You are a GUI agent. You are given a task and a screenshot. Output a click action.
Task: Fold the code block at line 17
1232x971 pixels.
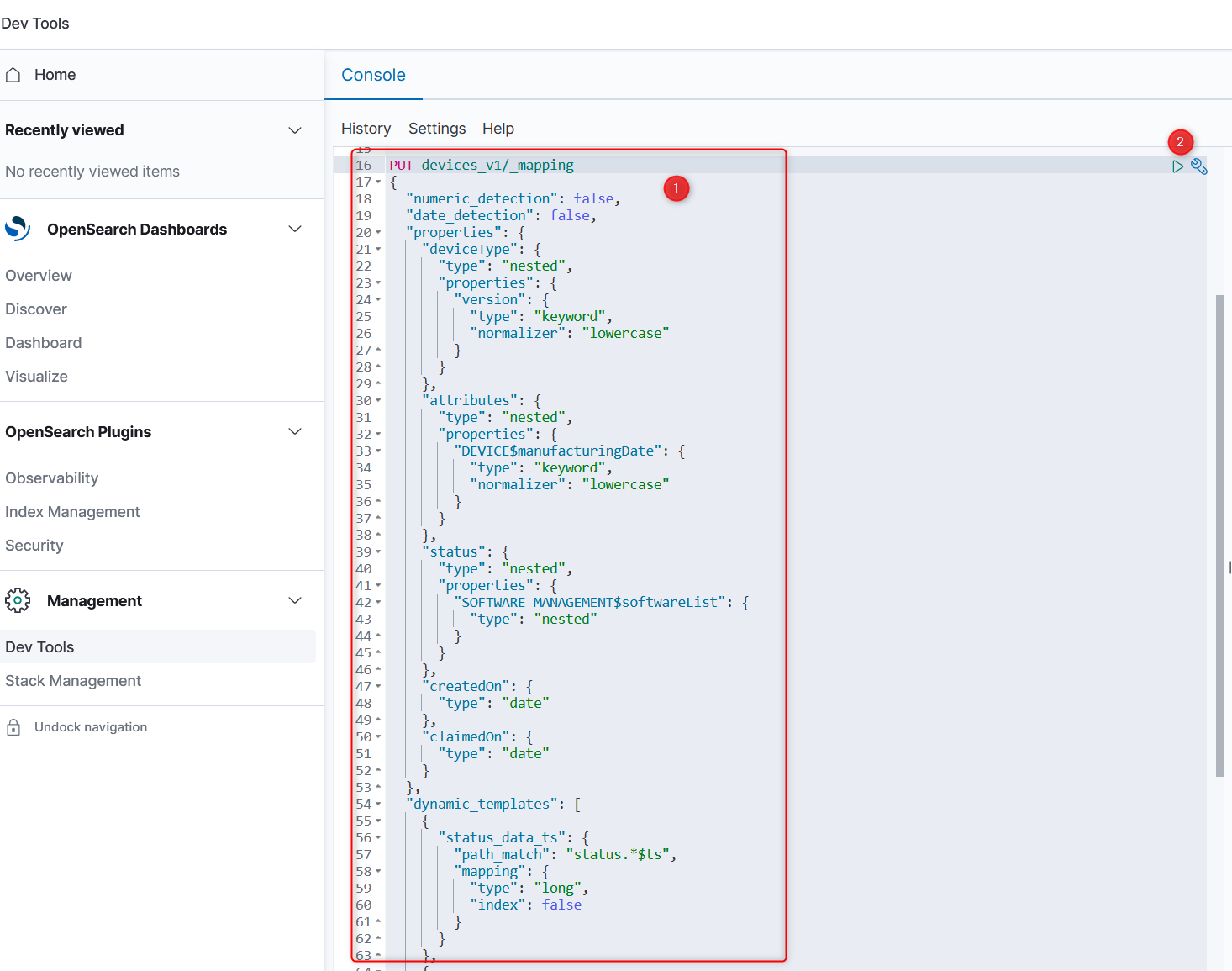click(x=378, y=182)
